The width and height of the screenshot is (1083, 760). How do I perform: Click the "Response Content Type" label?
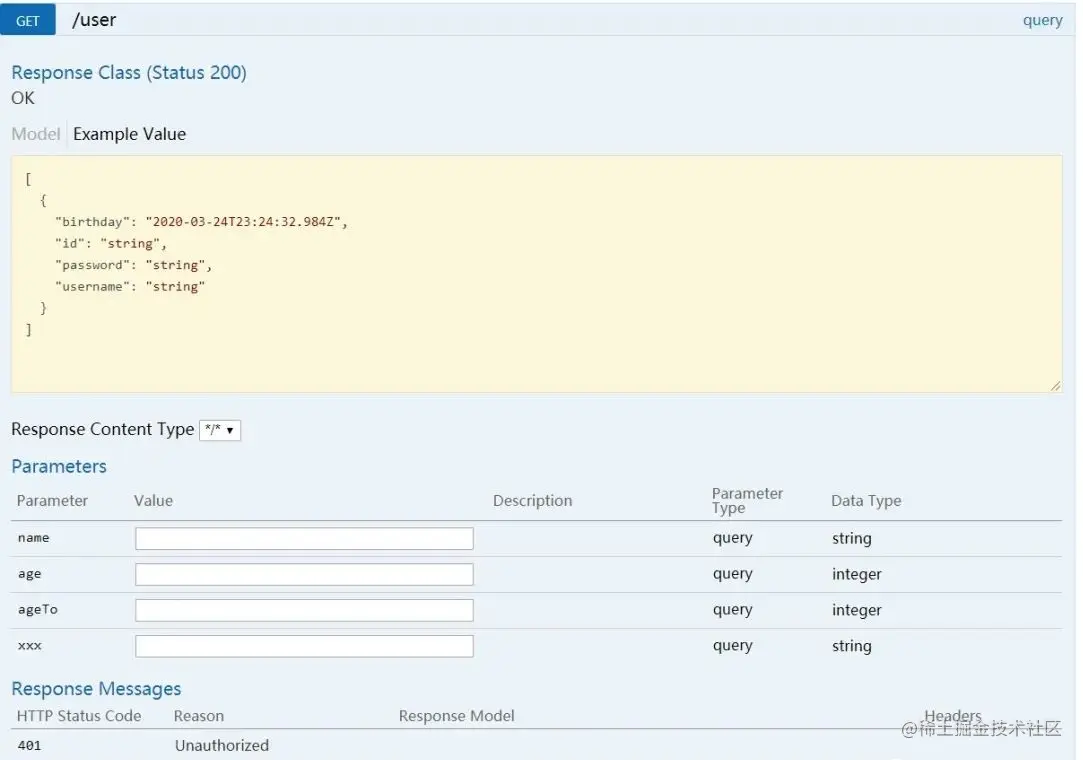point(103,429)
